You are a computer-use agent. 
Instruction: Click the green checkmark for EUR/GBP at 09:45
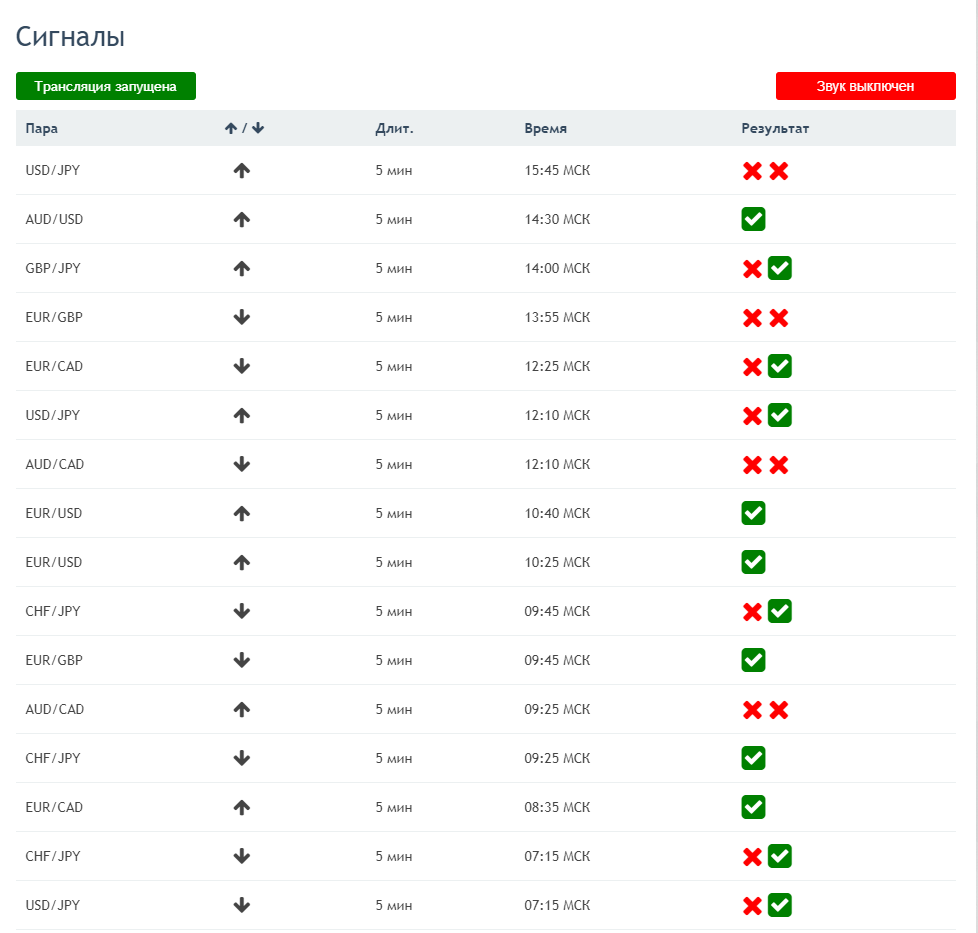(x=753, y=660)
